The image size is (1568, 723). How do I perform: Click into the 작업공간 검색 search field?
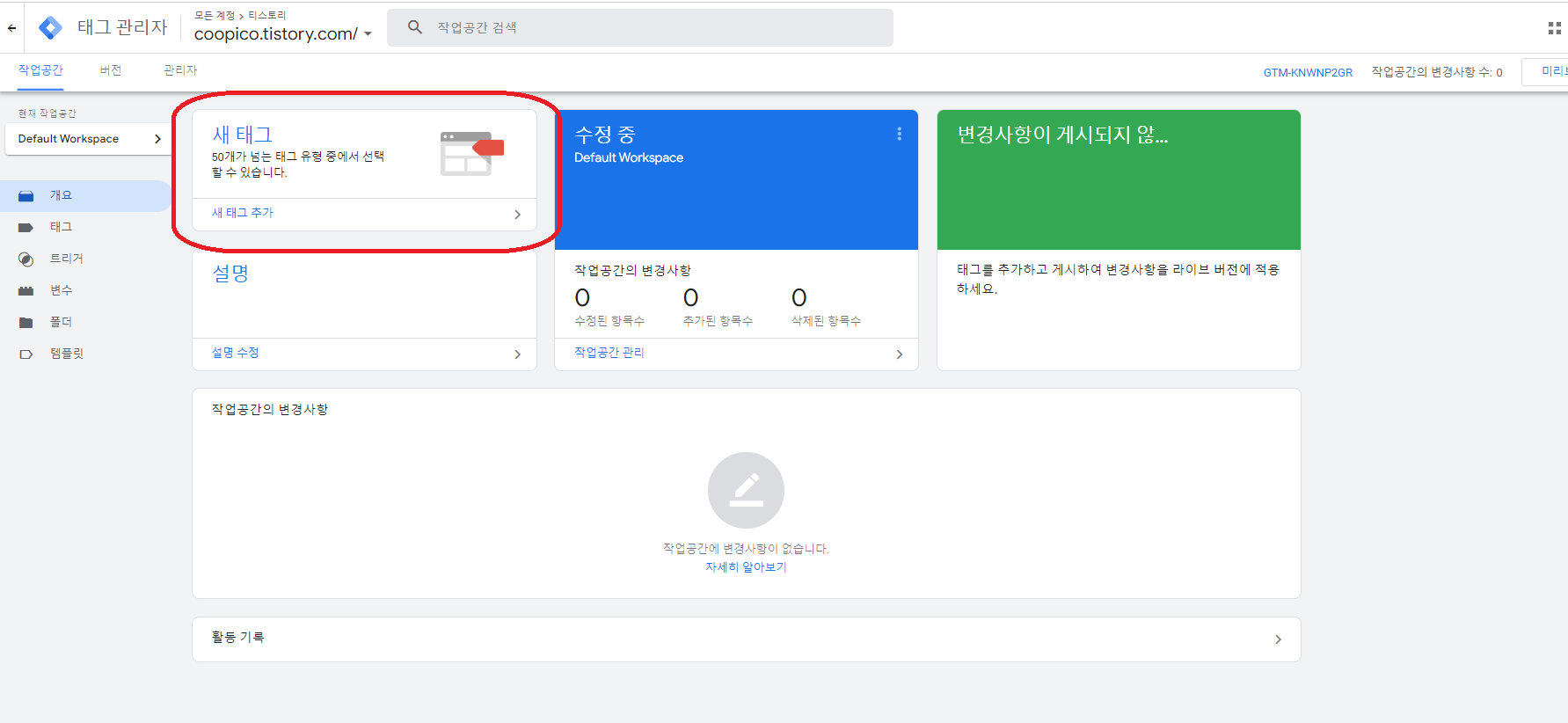(x=640, y=28)
